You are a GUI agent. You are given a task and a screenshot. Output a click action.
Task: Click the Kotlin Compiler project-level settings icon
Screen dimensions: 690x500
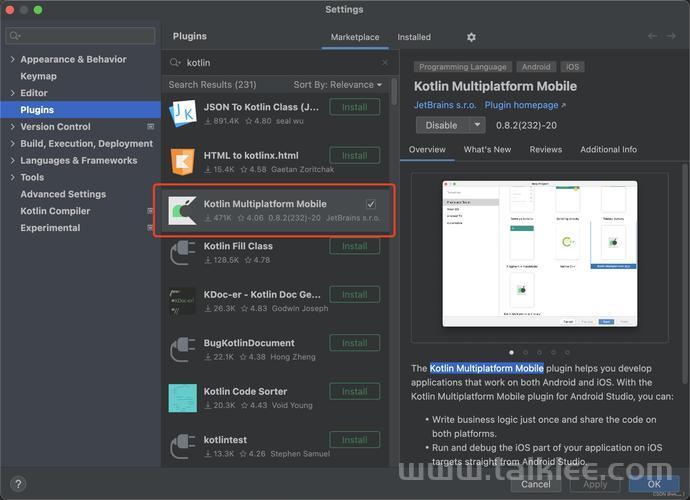coord(150,211)
